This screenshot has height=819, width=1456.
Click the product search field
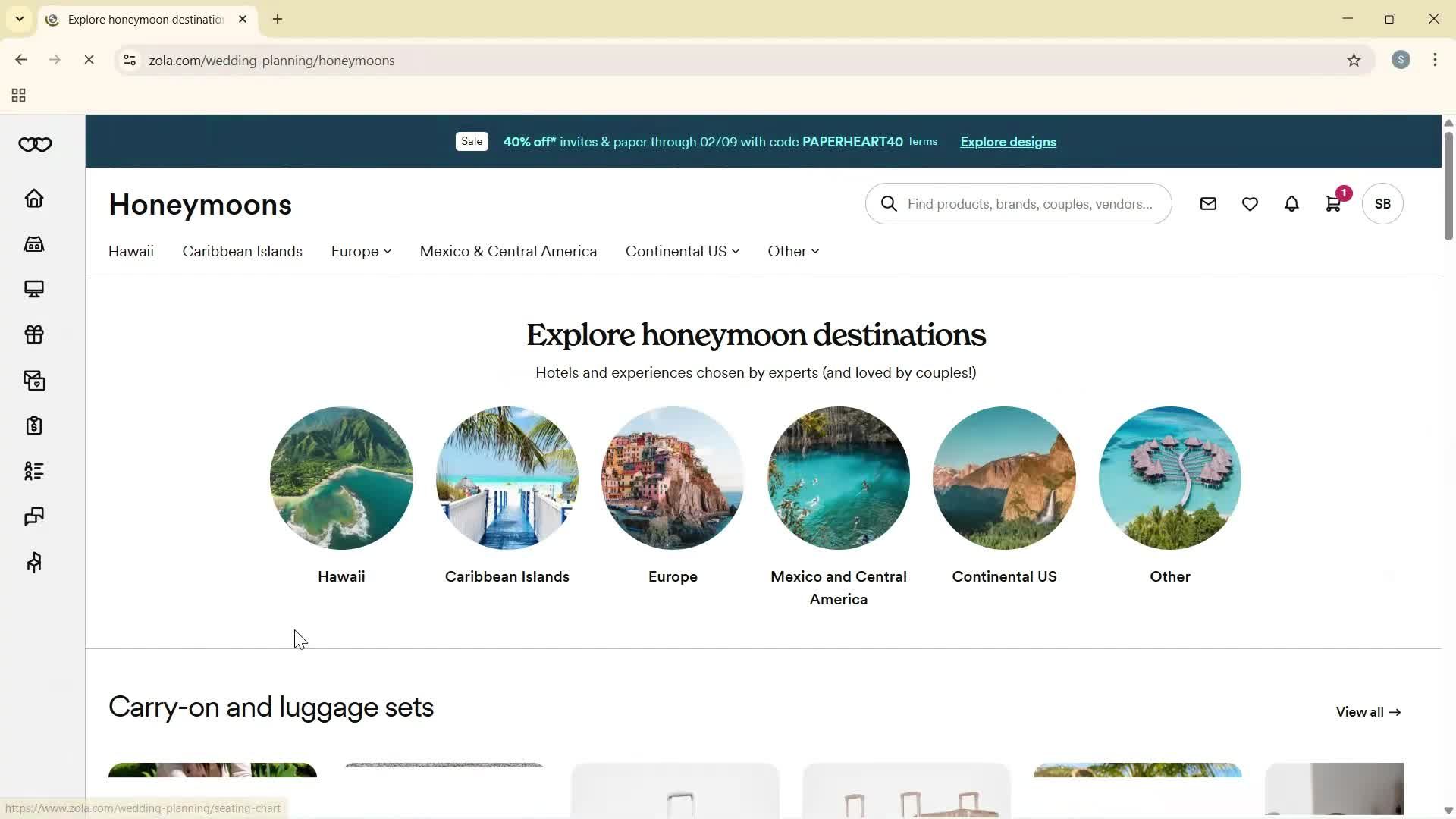(1016, 203)
